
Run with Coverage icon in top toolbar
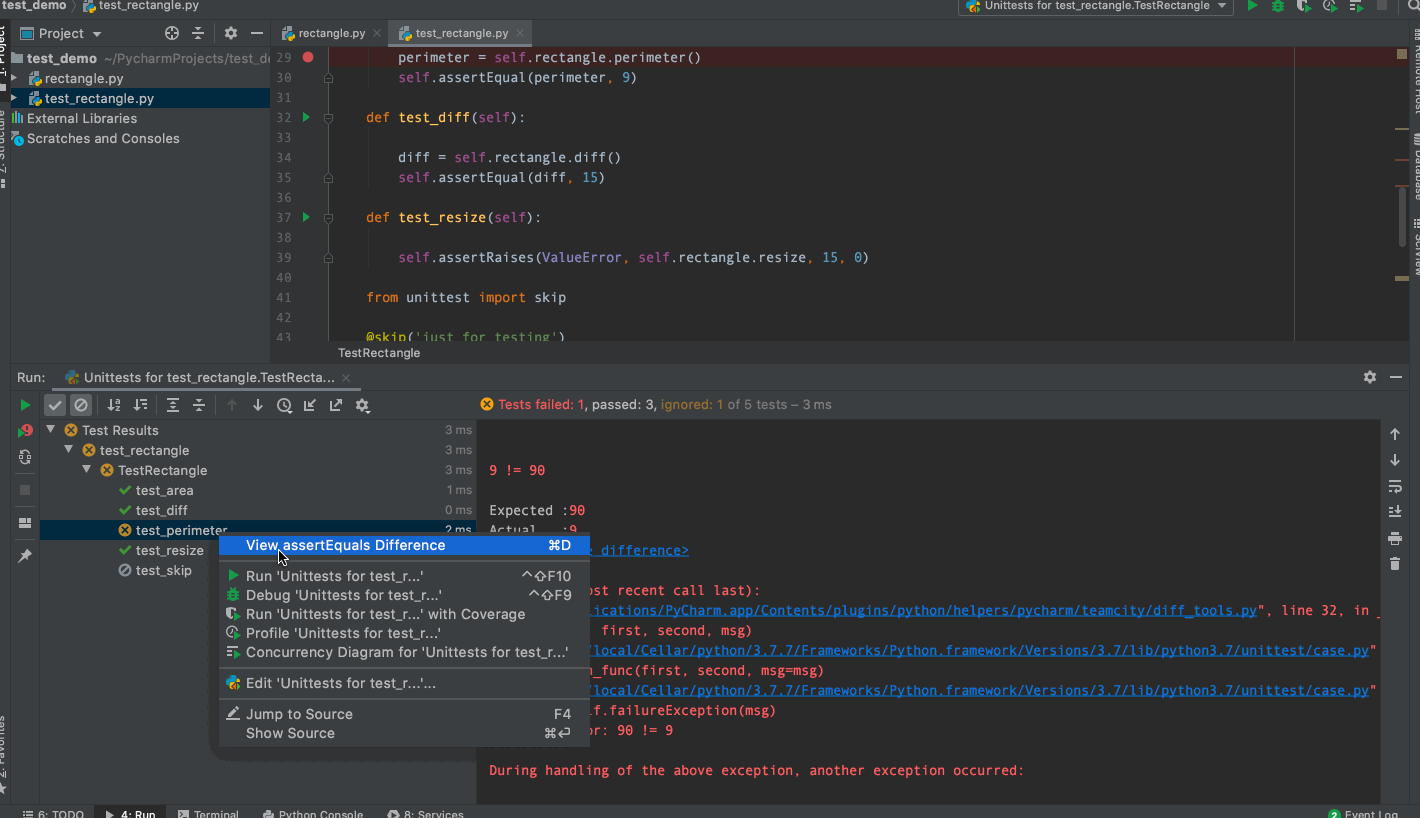pos(1304,6)
